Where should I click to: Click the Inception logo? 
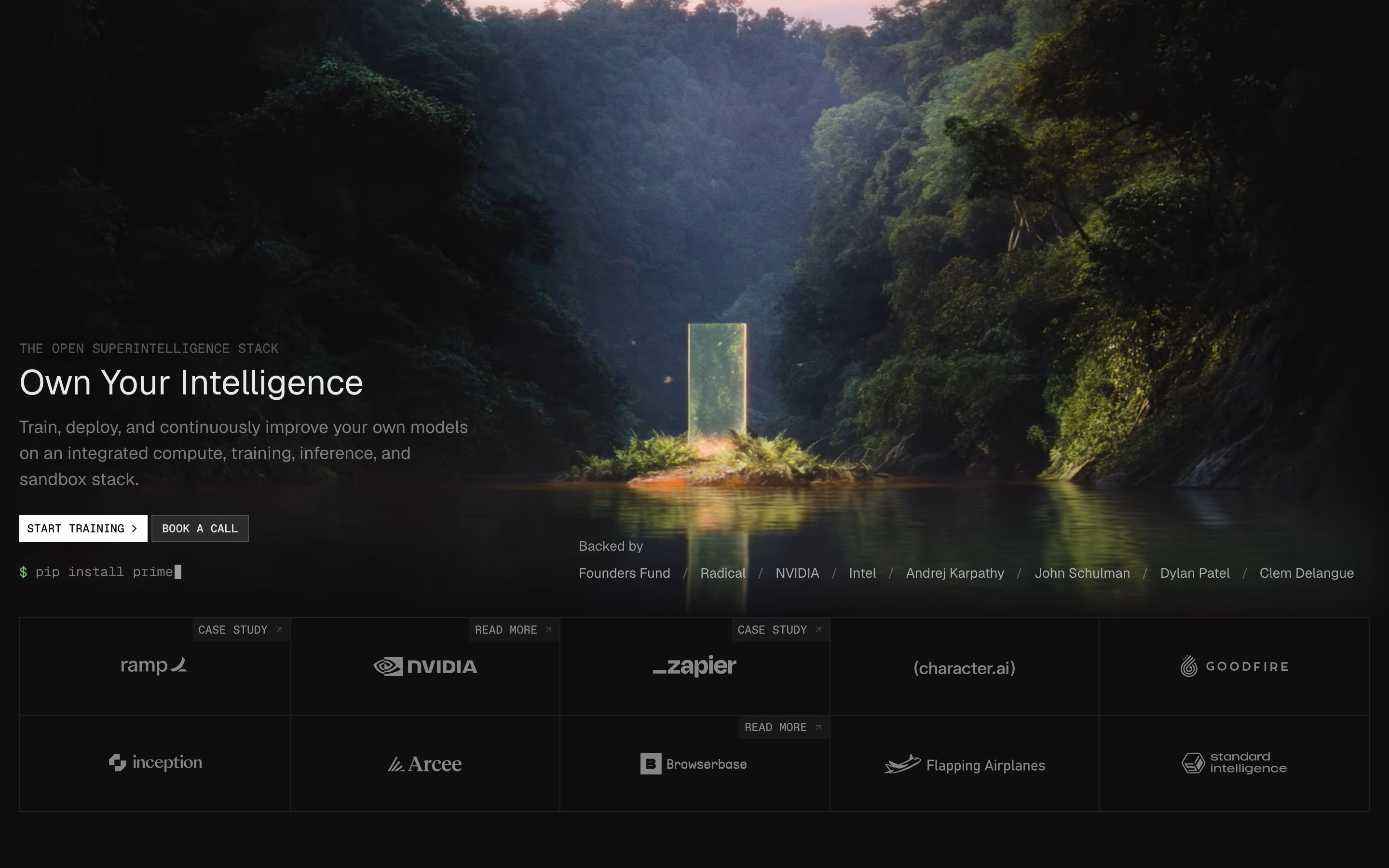[x=156, y=762]
